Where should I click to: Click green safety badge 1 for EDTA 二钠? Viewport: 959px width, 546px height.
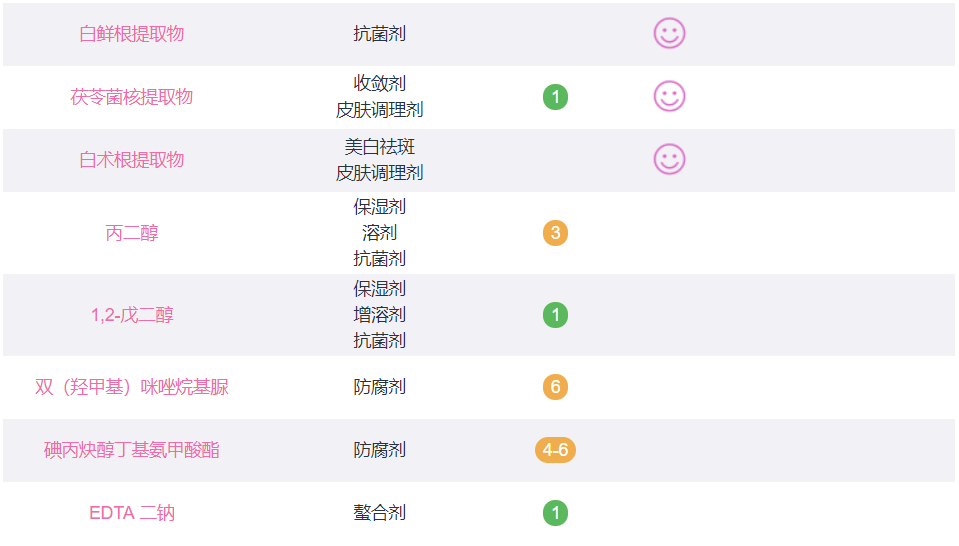(x=555, y=513)
